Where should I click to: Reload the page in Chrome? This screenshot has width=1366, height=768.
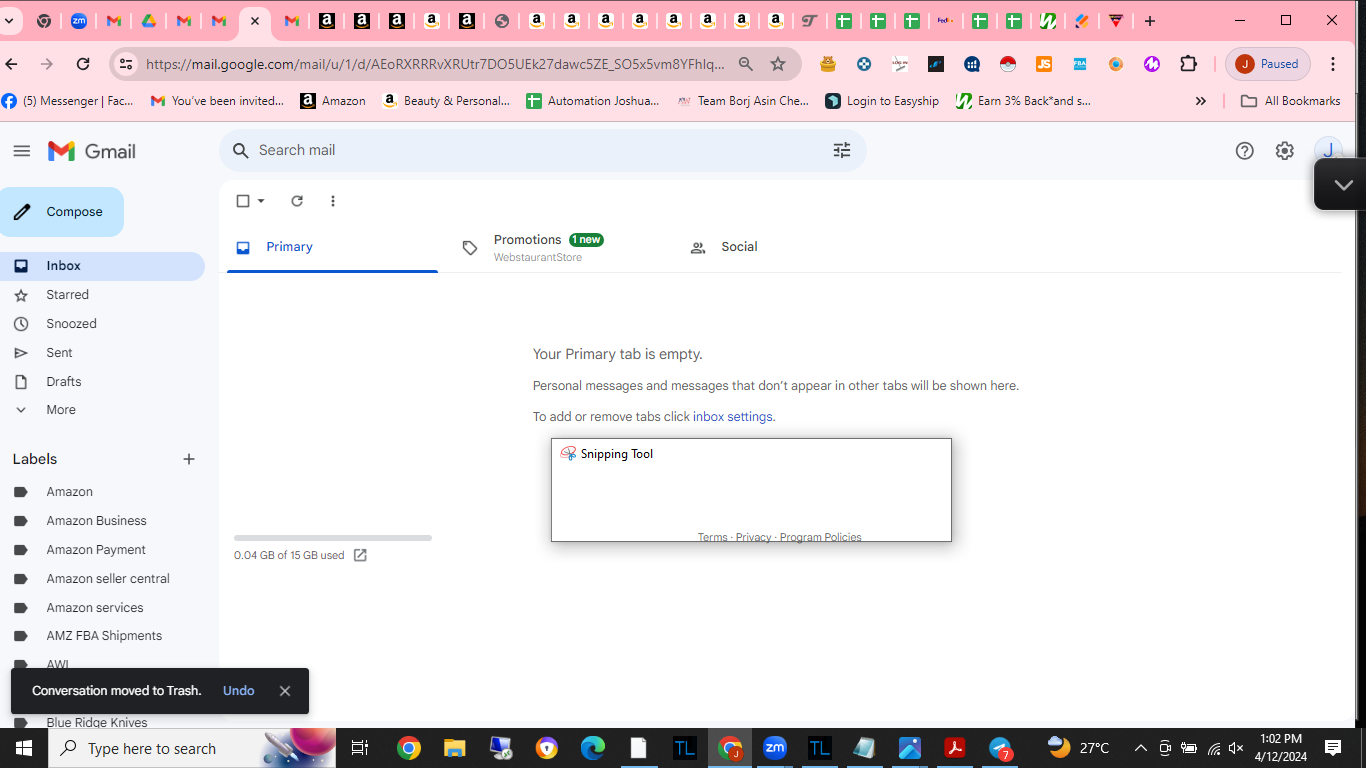coord(83,64)
